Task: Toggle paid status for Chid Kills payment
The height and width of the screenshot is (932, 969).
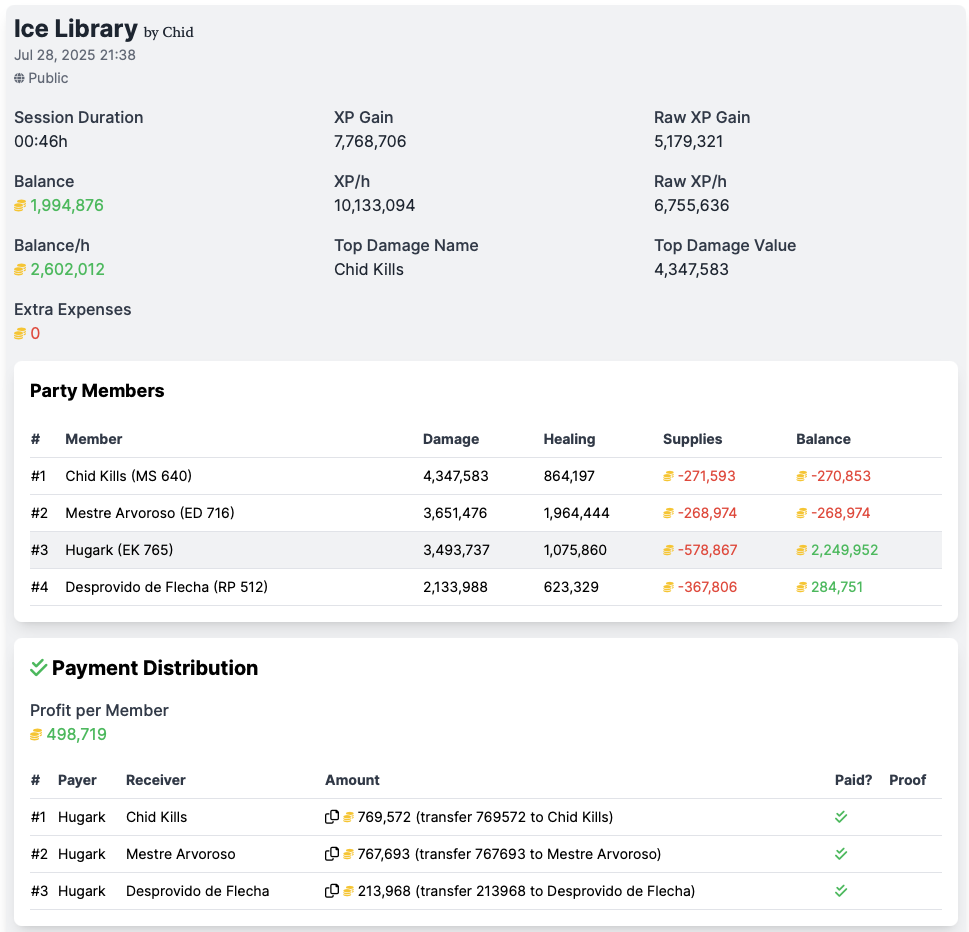Action: (841, 817)
